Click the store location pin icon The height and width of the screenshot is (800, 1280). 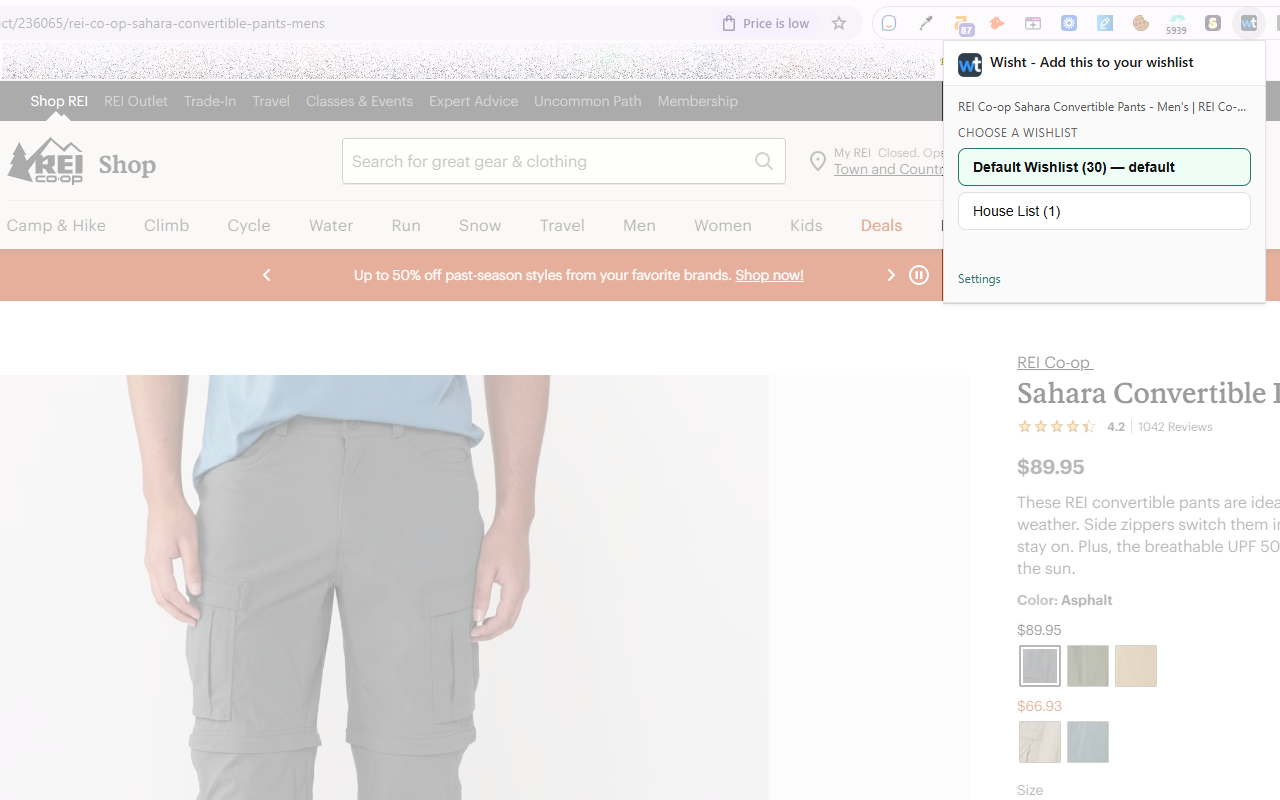point(818,161)
